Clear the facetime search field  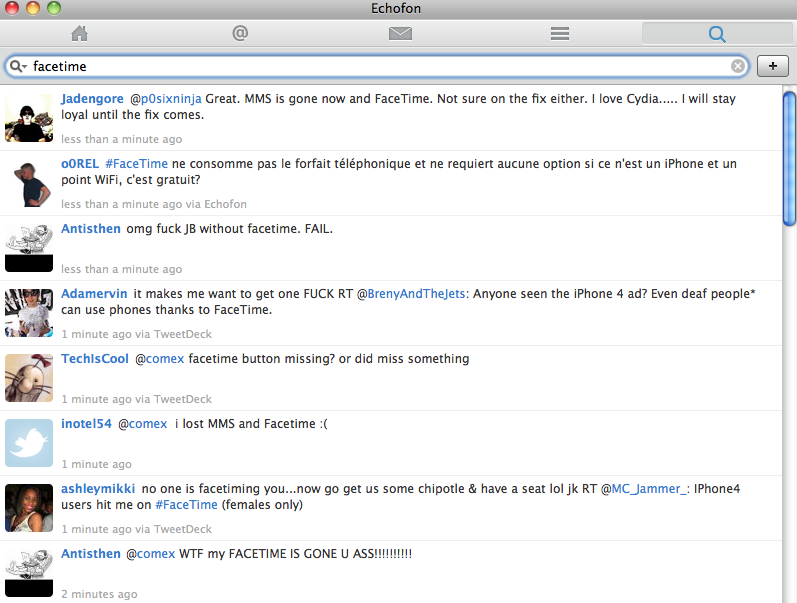coord(738,66)
